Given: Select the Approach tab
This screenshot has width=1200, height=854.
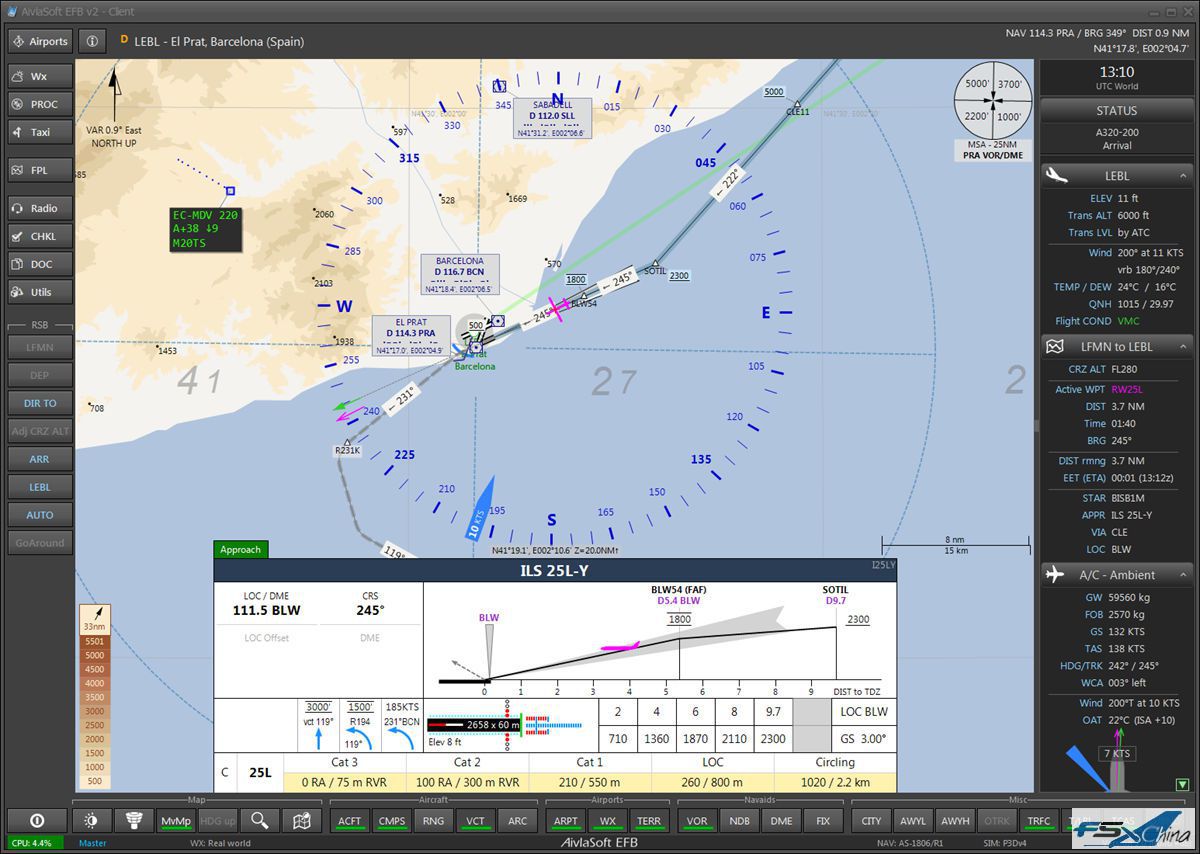Looking at the screenshot, I should [240, 549].
